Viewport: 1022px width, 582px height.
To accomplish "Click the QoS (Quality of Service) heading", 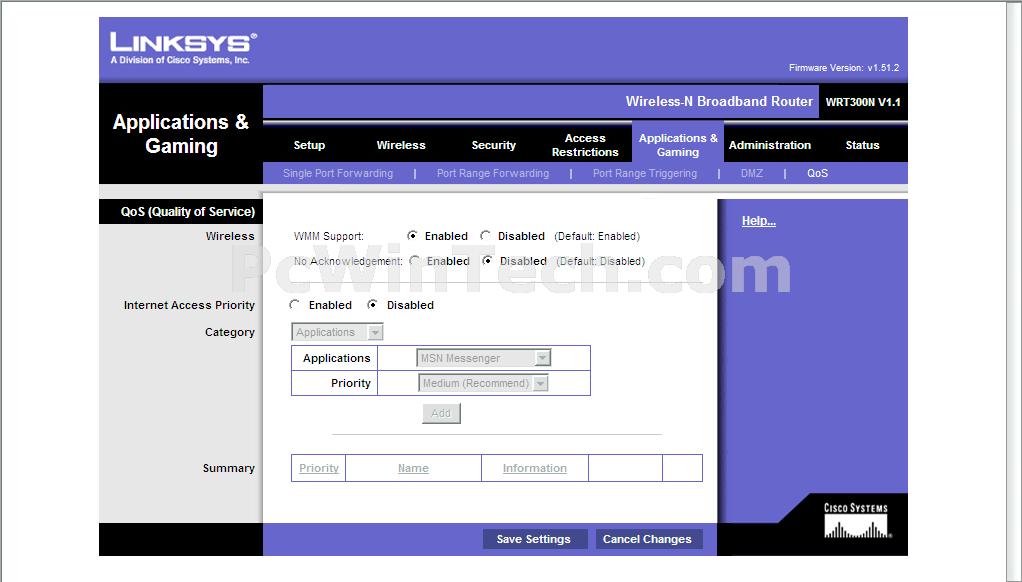I will click(x=188, y=212).
